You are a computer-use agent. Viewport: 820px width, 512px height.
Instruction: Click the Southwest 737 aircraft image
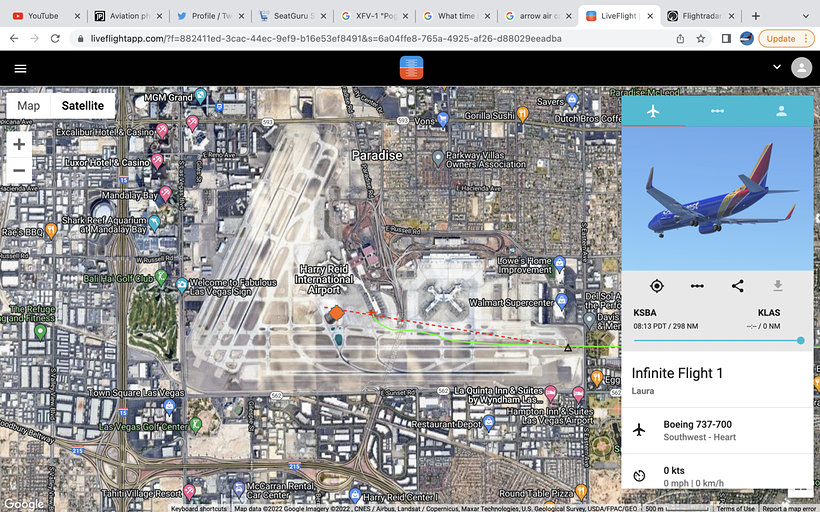point(718,199)
